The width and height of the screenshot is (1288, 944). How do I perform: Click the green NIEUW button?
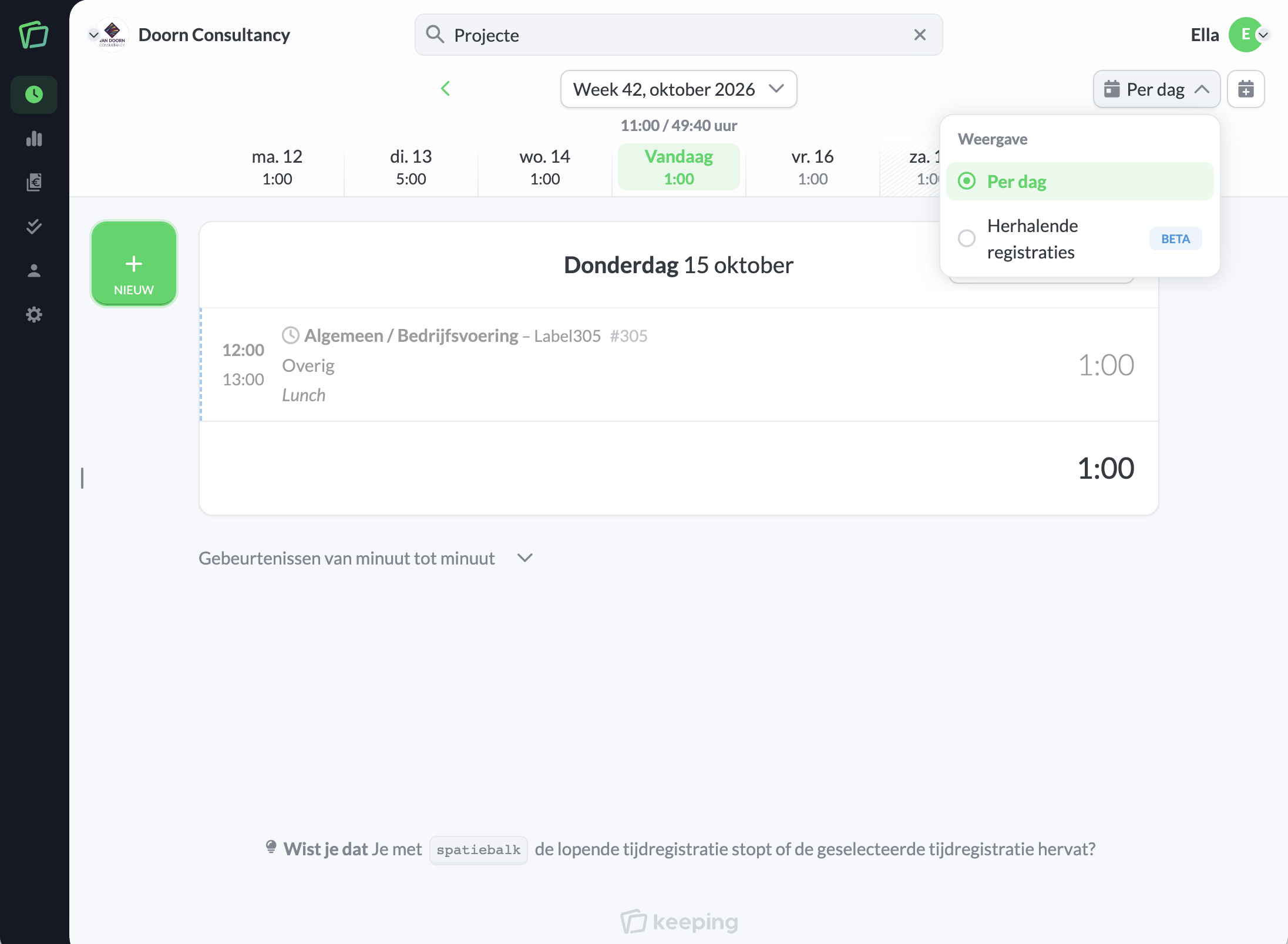pyautogui.click(x=134, y=264)
